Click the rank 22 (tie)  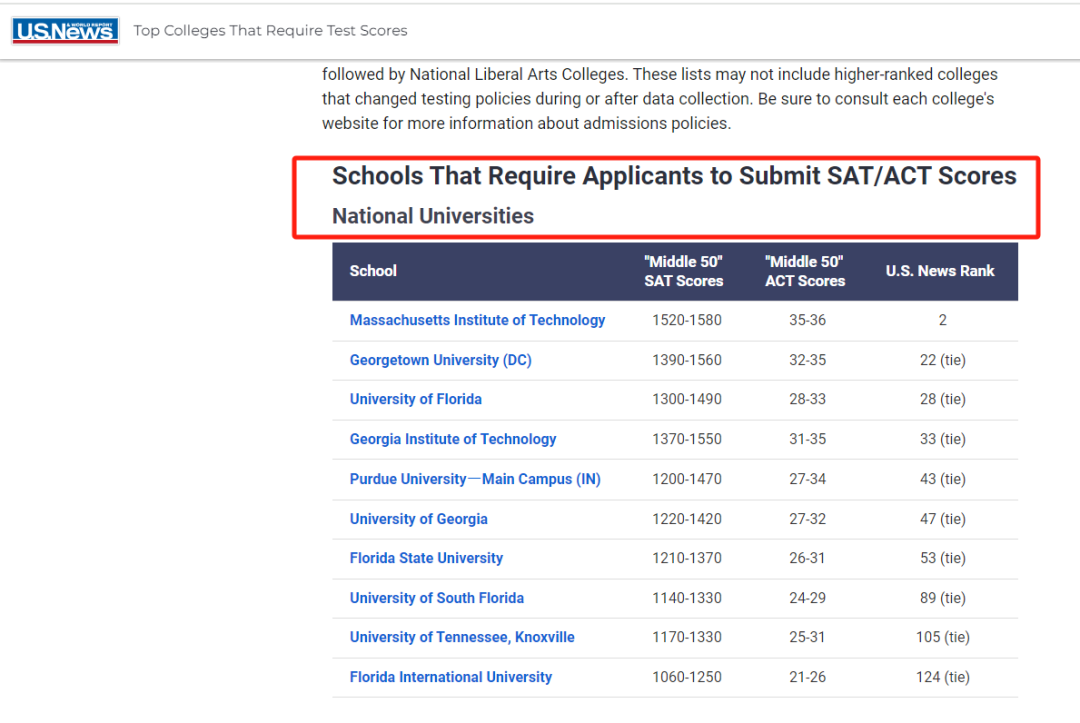[942, 360]
